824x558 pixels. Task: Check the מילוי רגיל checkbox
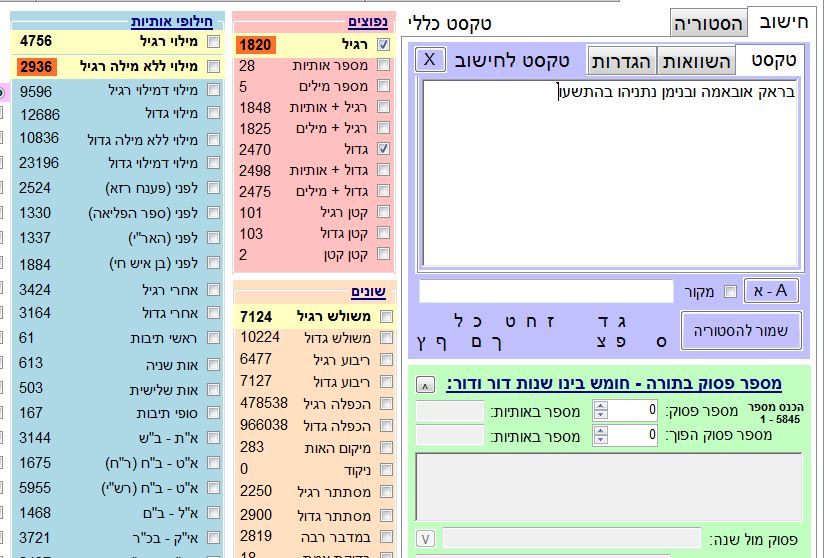213,42
